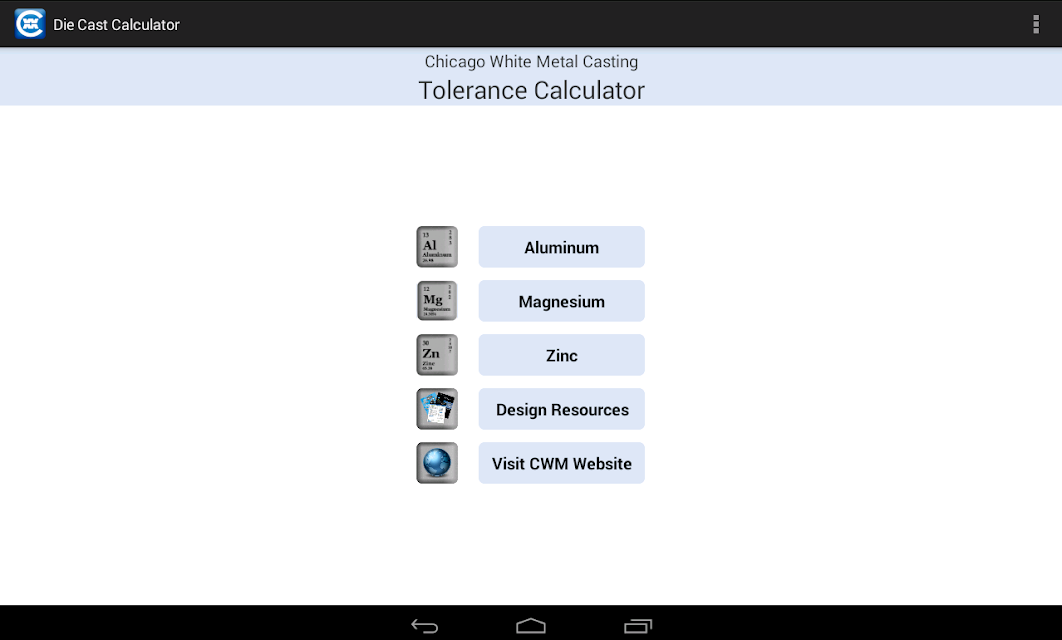Click the Visit CWM Website button
The image size is (1062, 640).
coord(561,464)
